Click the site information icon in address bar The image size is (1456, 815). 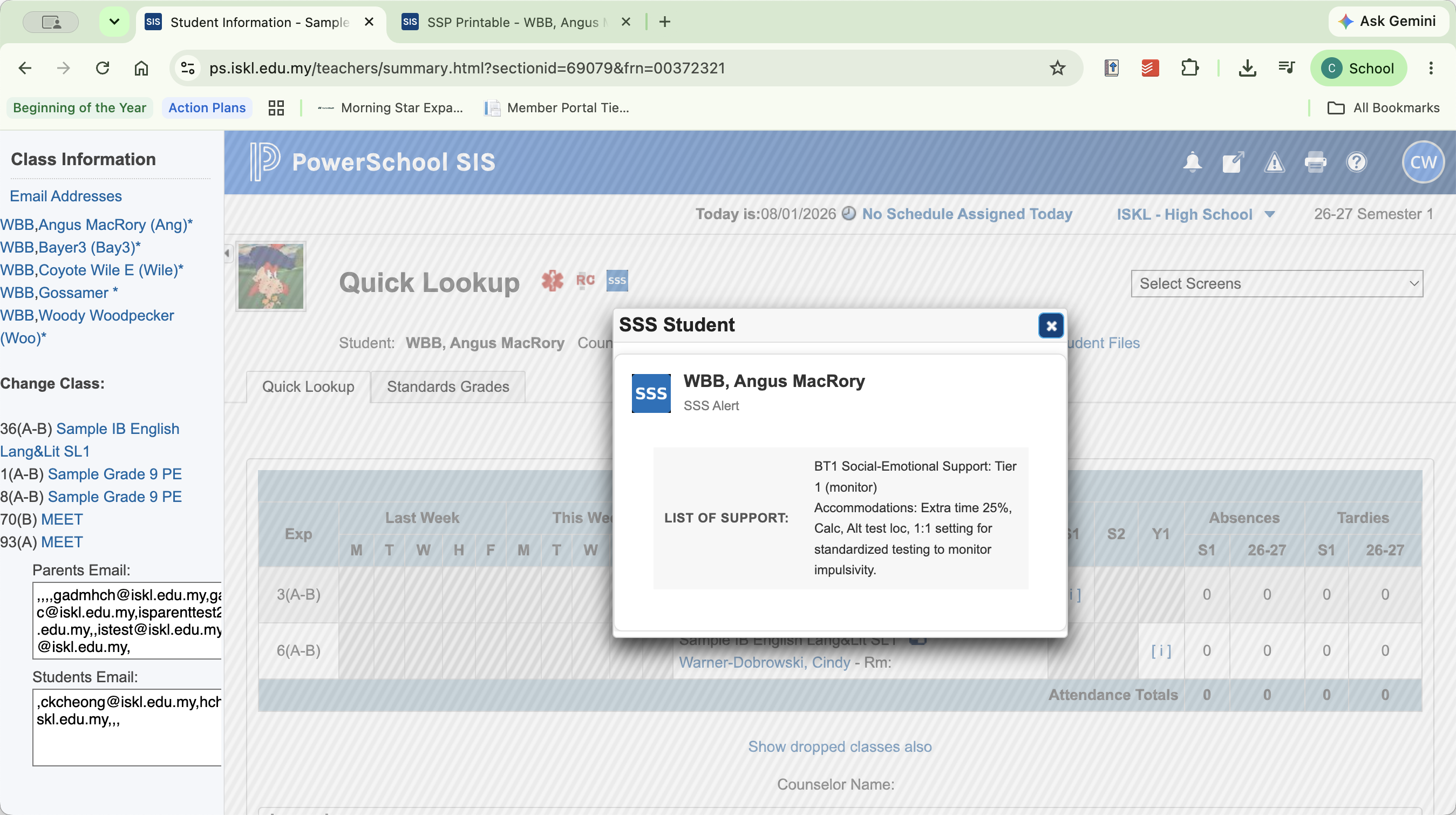pyautogui.click(x=187, y=69)
